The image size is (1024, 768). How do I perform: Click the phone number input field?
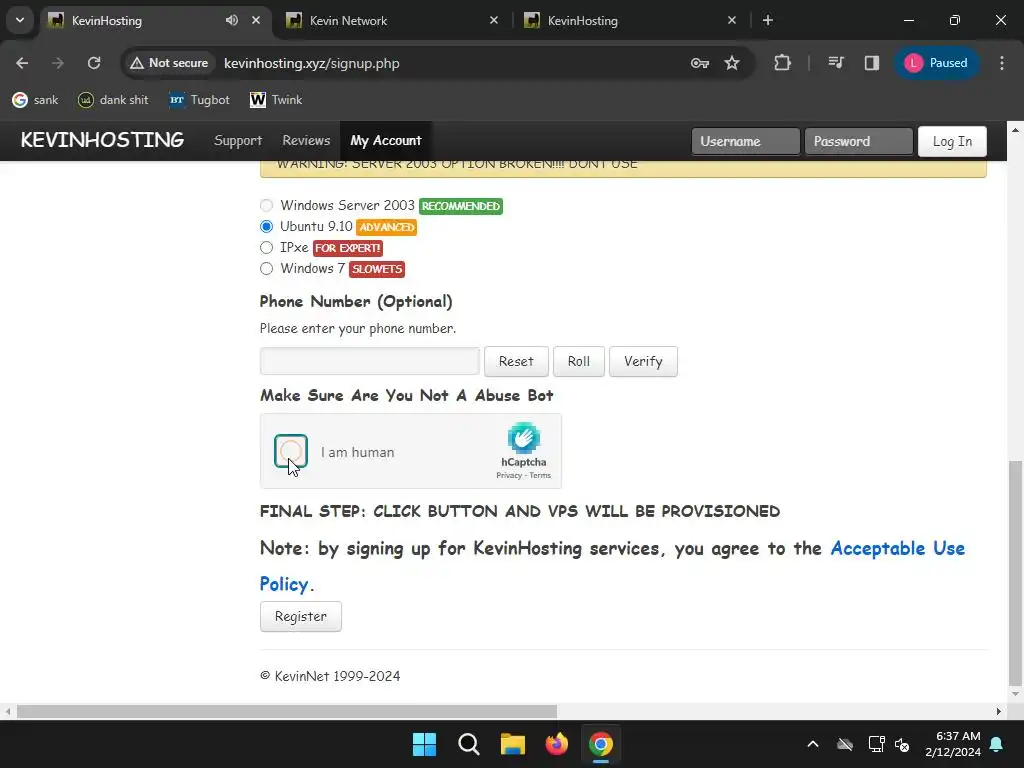point(370,361)
